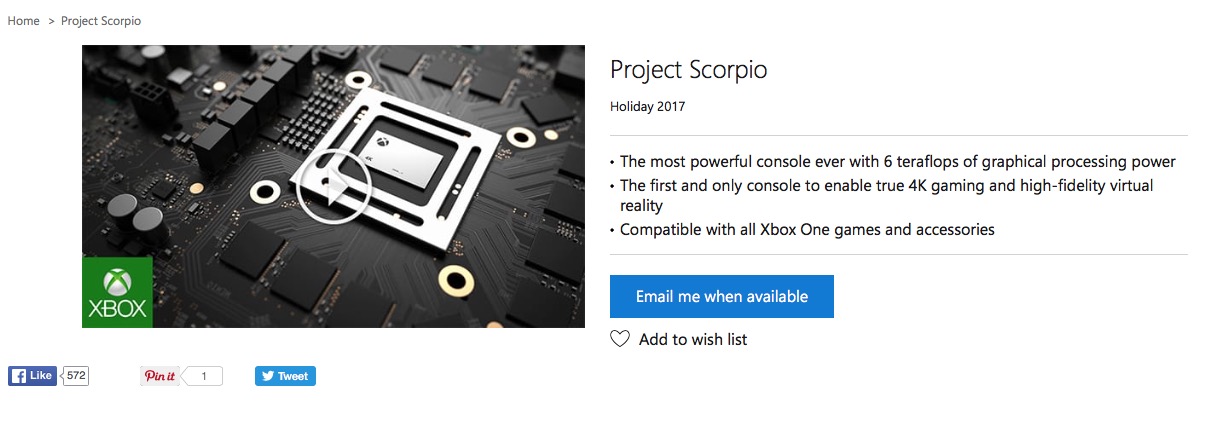
Task: Click the Pinterest pin count bubble
Action: click(204, 376)
